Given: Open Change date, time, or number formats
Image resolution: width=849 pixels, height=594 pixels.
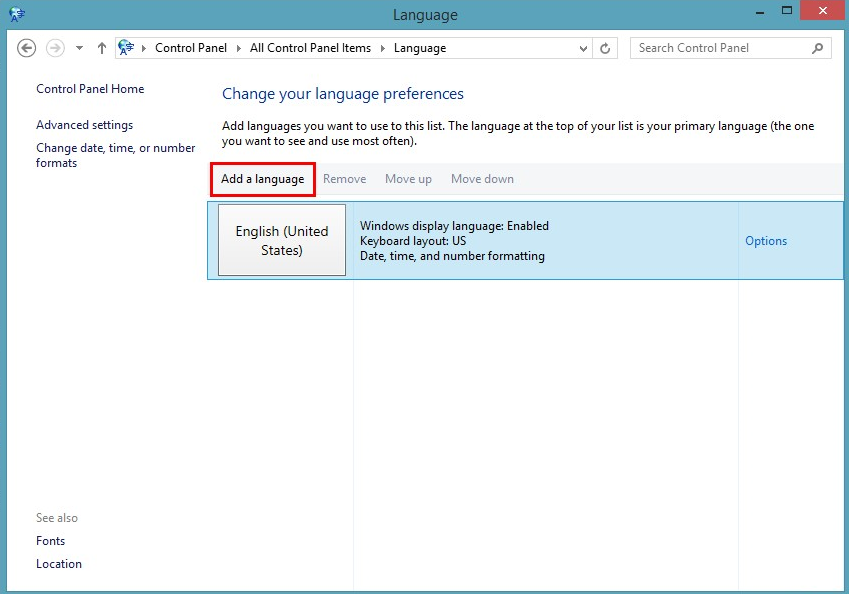Looking at the screenshot, I should coord(115,155).
